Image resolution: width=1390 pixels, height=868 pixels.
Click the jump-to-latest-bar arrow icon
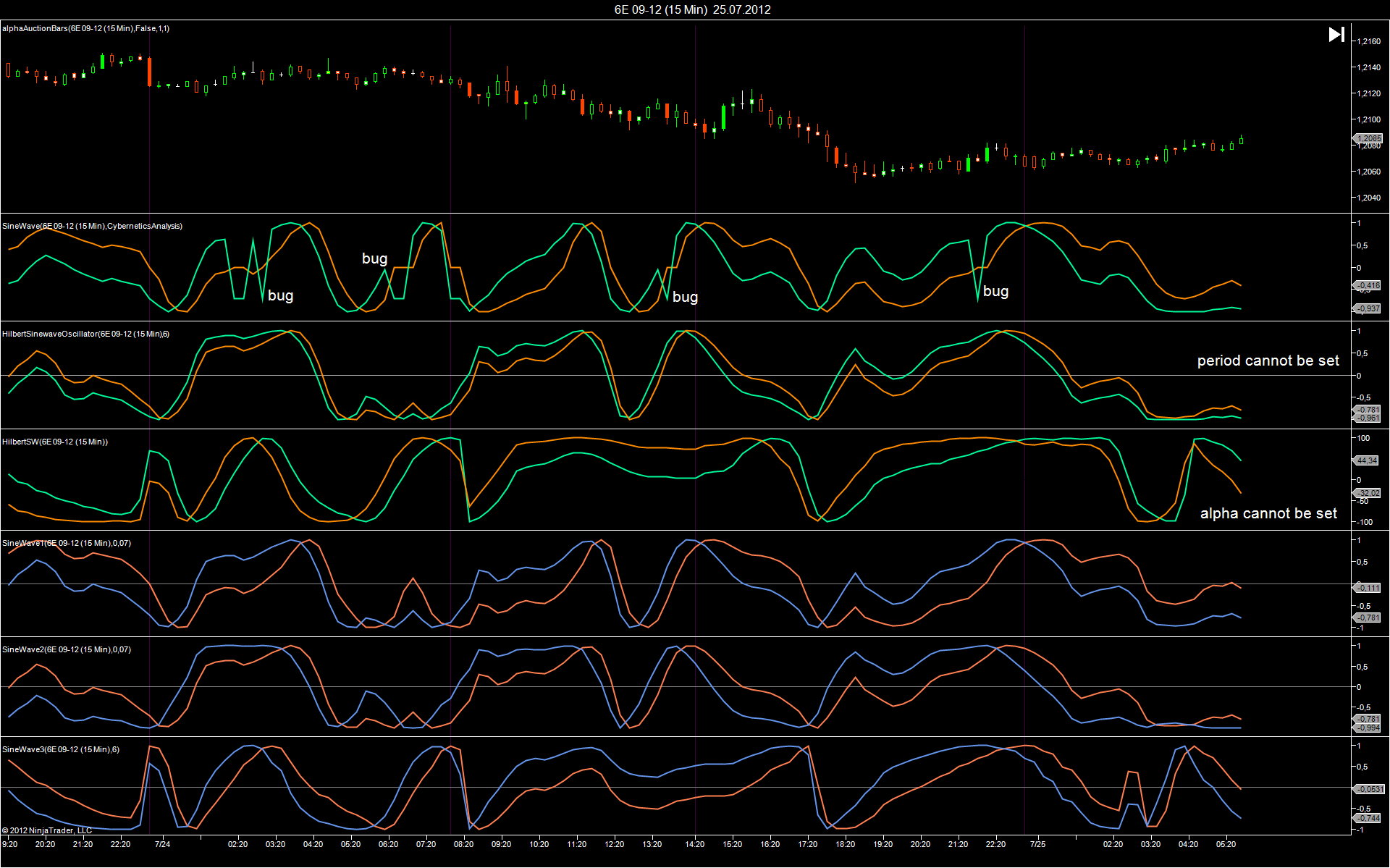click(1336, 35)
